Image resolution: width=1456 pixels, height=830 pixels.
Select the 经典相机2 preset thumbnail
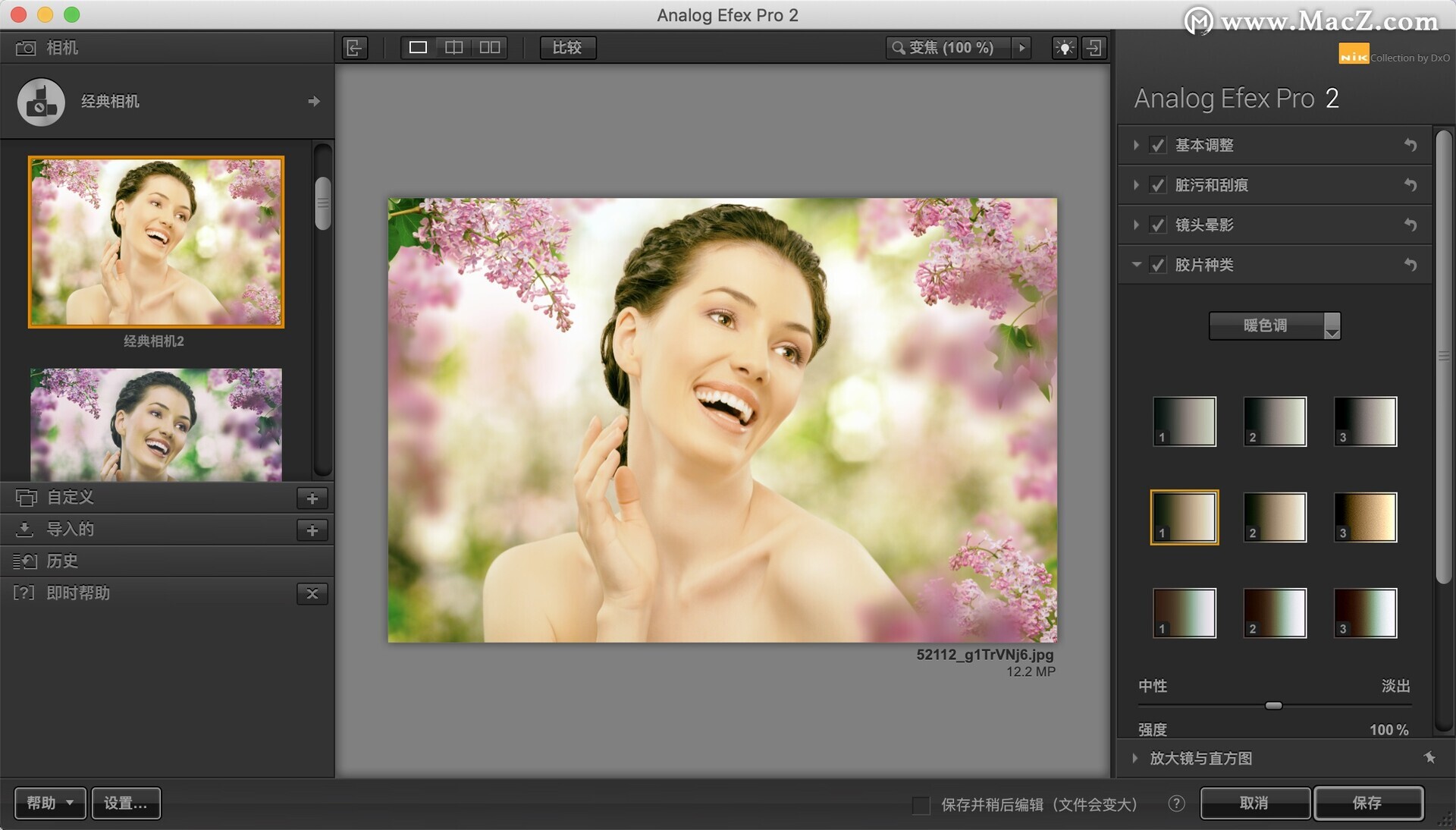click(156, 242)
